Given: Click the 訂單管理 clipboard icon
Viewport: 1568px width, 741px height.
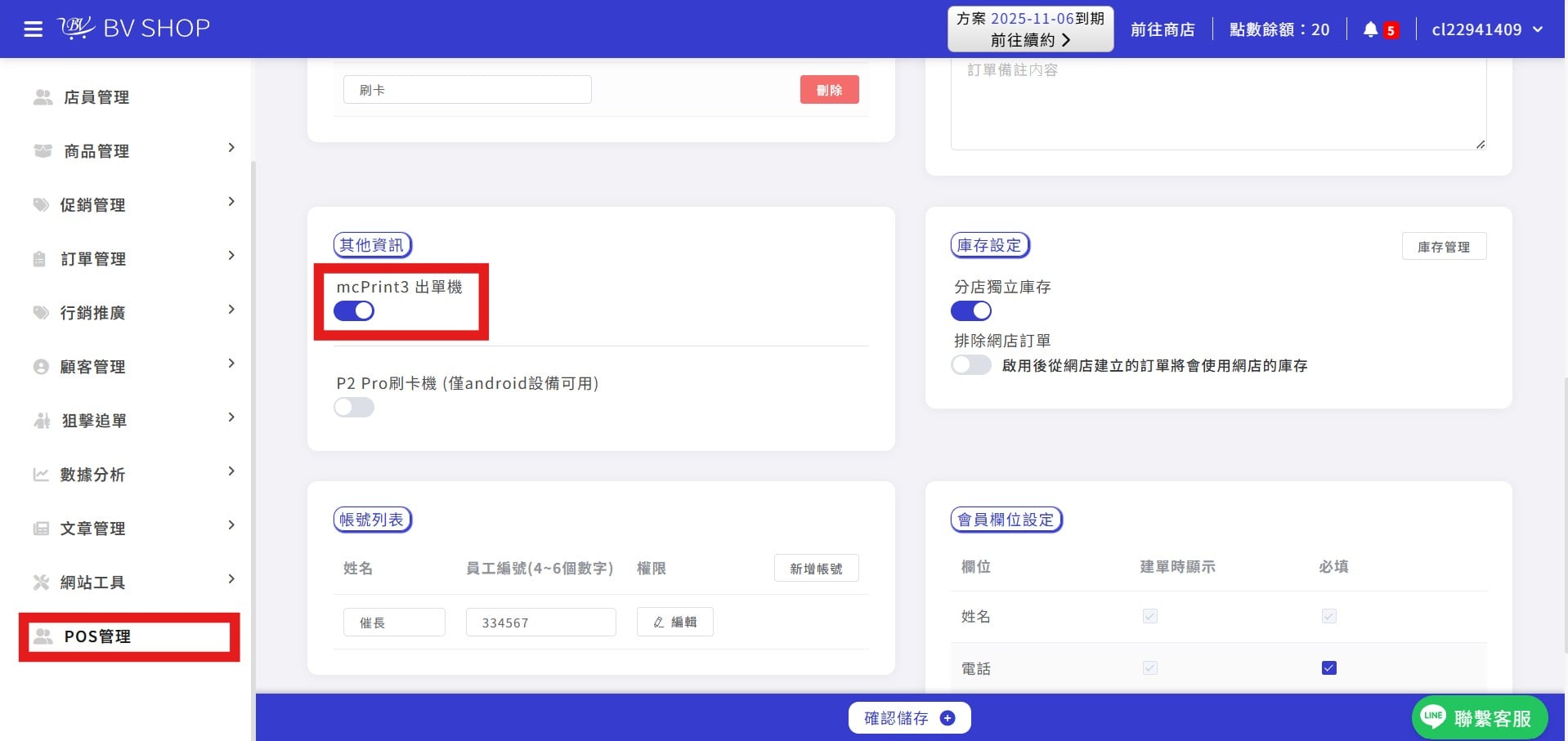Looking at the screenshot, I should coord(39,259).
